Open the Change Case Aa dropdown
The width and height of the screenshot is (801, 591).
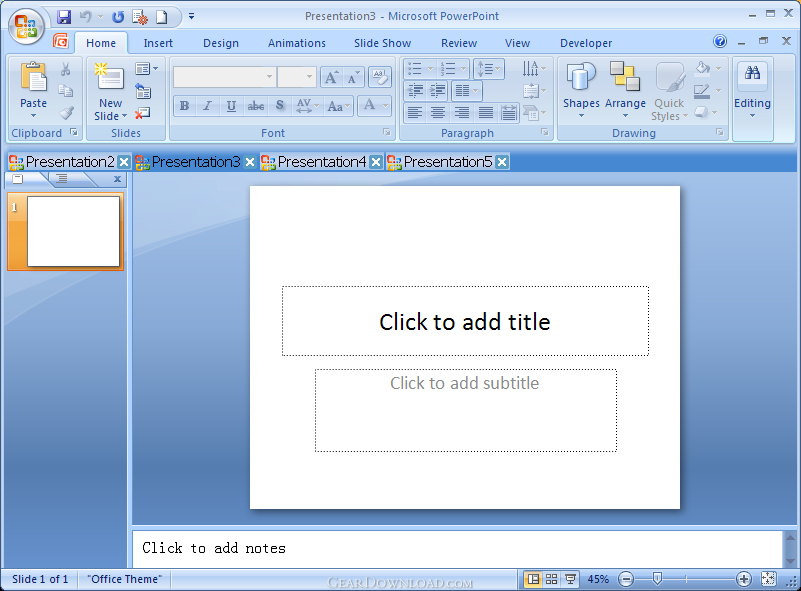click(339, 106)
